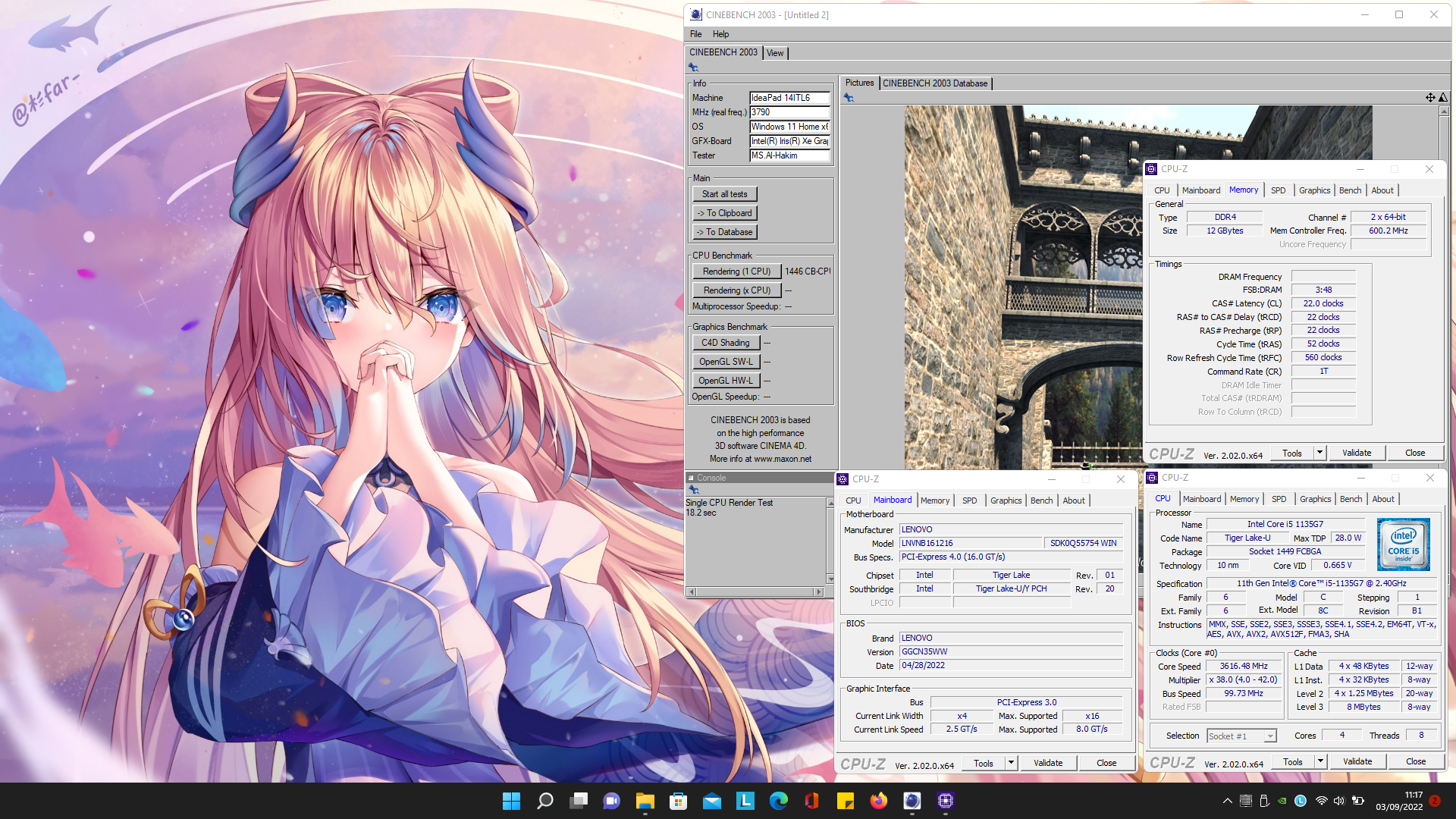
Task: Click Close button in the Mainboard CPU-Z window
Action: tap(1106, 763)
